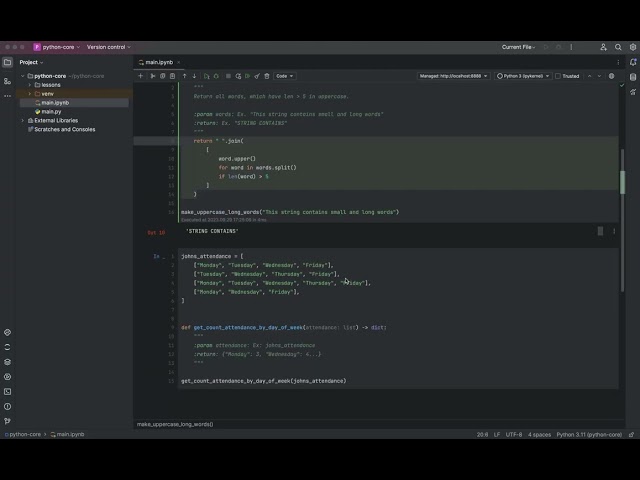Open the title bar vertical-dots menu
640x480 pixels.
pos(571,47)
